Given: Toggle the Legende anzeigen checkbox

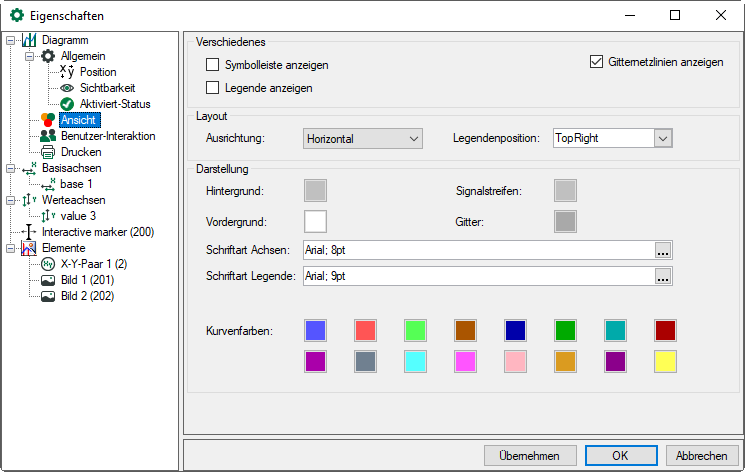Looking at the screenshot, I should coord(212,88).
